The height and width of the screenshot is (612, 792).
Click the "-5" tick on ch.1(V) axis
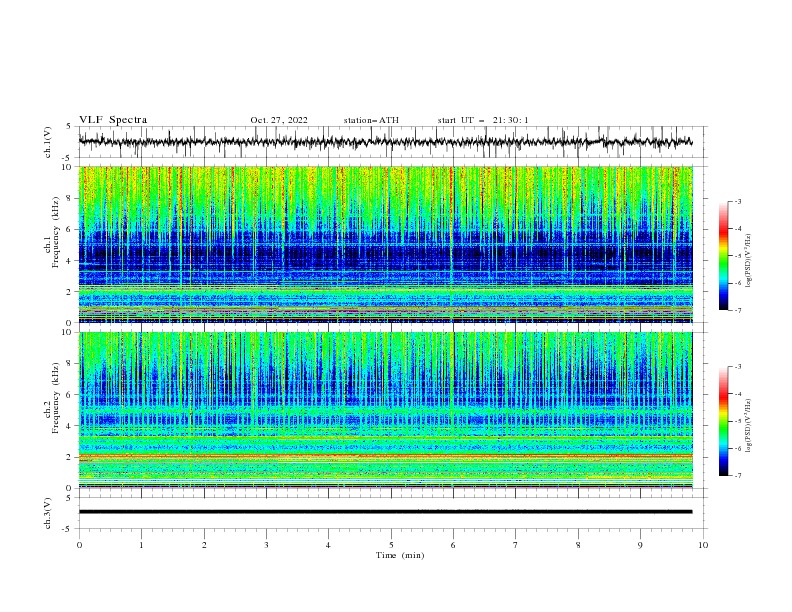[x=68, y=158]
